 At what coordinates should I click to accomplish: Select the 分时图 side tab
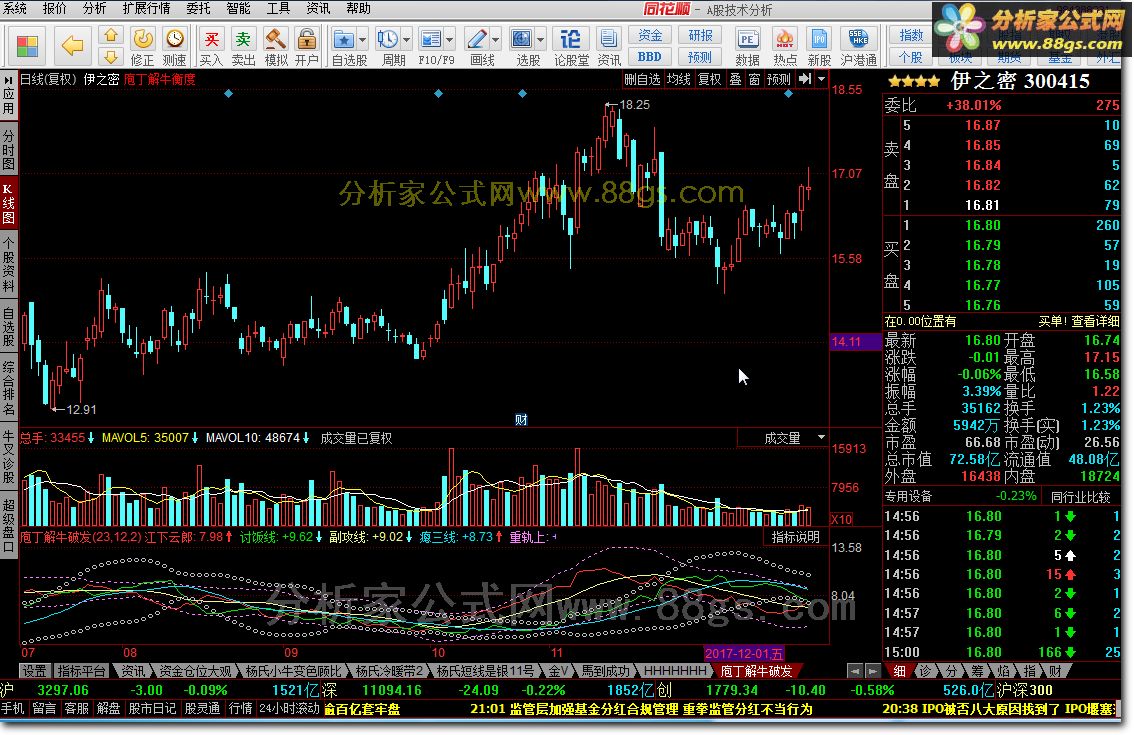(x=9, y=150)
